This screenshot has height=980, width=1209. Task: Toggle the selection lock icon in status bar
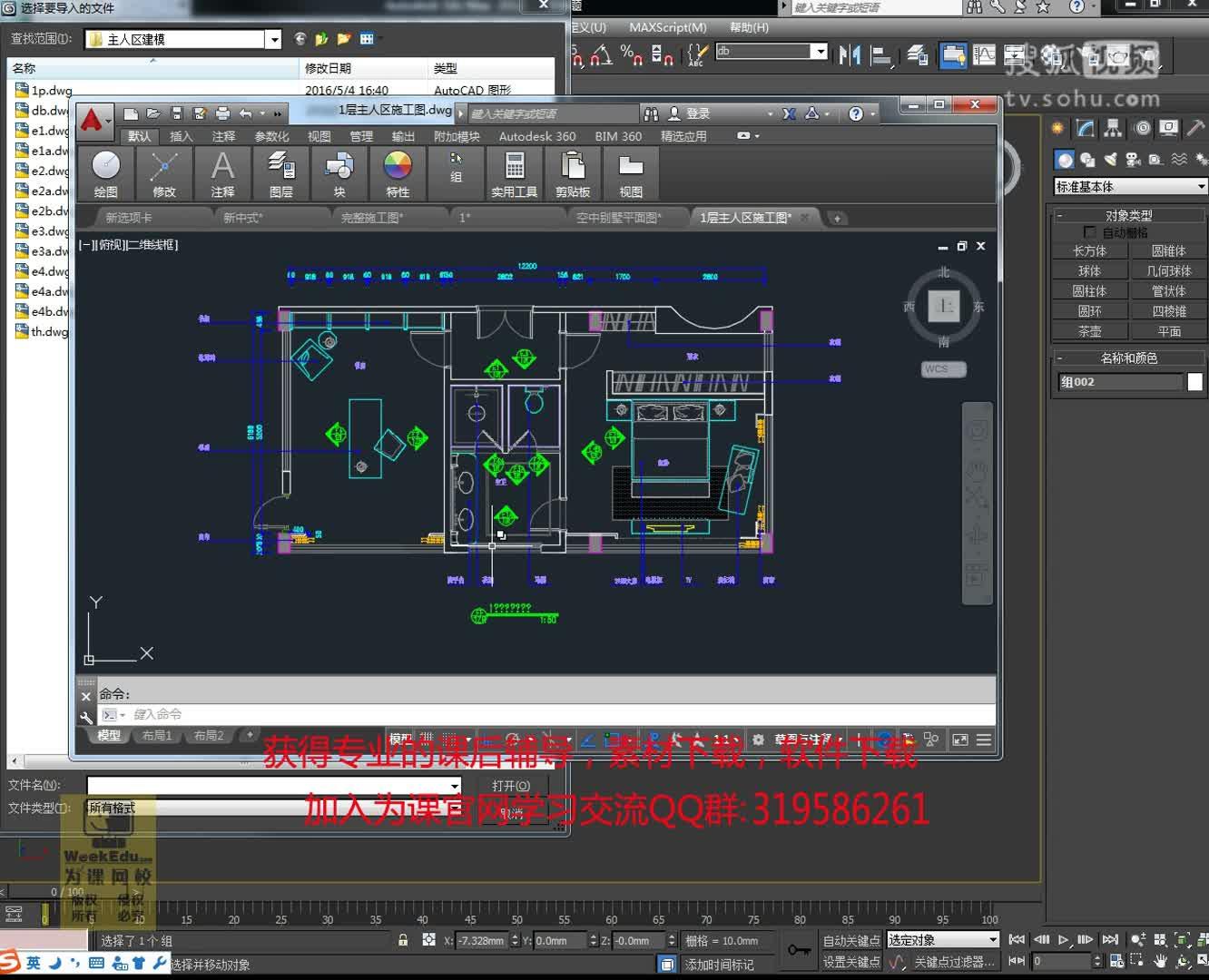point(403,940)
